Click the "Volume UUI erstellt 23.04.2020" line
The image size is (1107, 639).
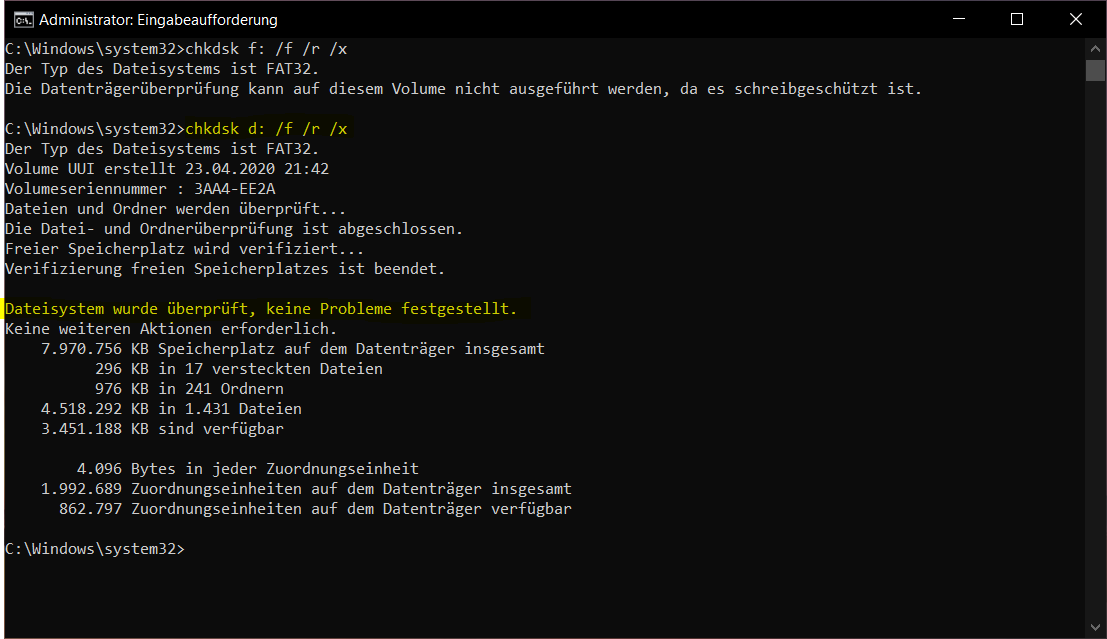167,169
